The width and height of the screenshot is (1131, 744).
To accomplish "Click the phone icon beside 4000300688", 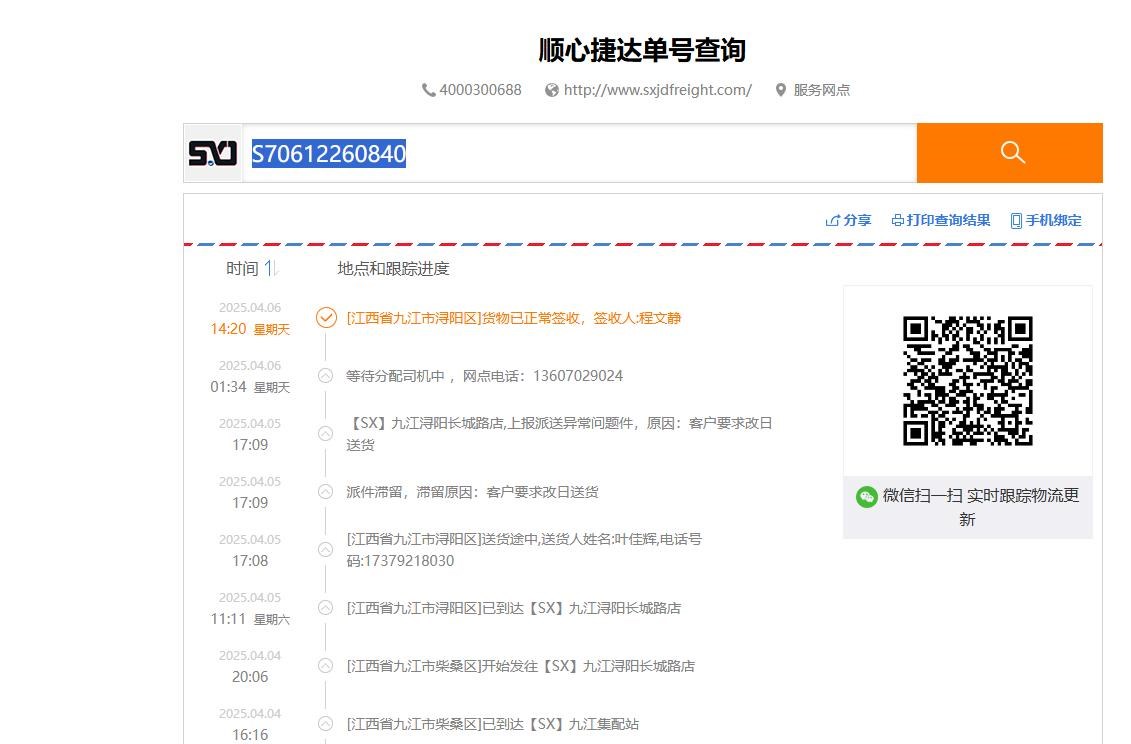I will pyautogui.click(x=428, y=90).
